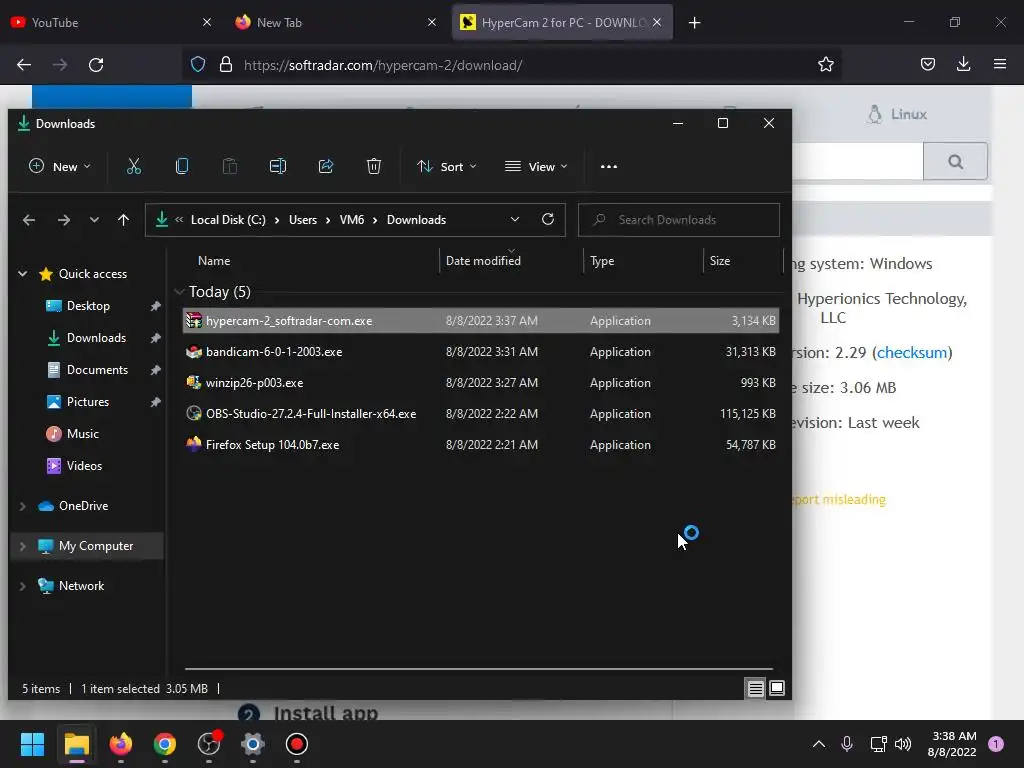Select bandicam-6-0-1-2003.exe file
The image size is (1024, 768).
tap(481, 352)
